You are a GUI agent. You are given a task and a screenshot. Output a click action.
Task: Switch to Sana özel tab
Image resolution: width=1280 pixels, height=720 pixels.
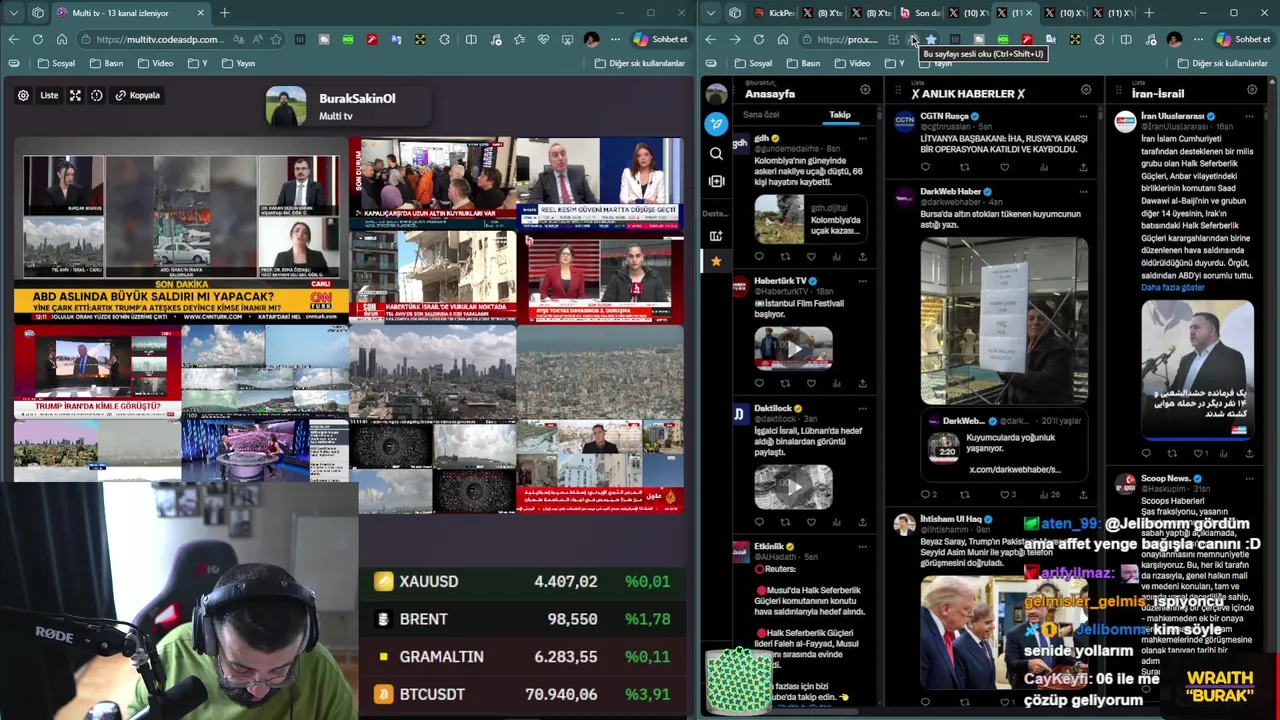coord(761,115)
